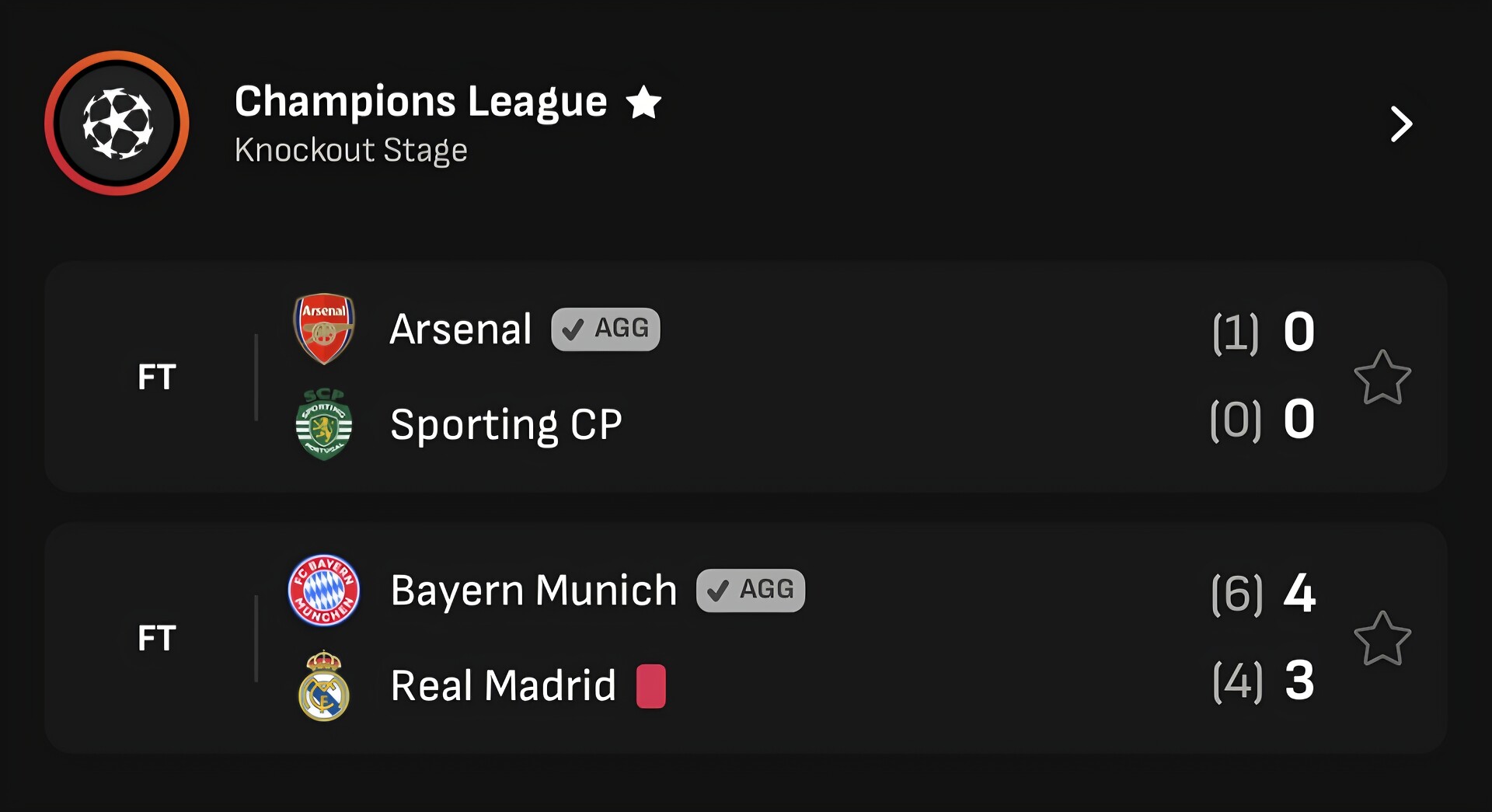Open Champions League via right chevron arrow
This screenshot has height=812, width=1492.
click(x=1400, y=124)
